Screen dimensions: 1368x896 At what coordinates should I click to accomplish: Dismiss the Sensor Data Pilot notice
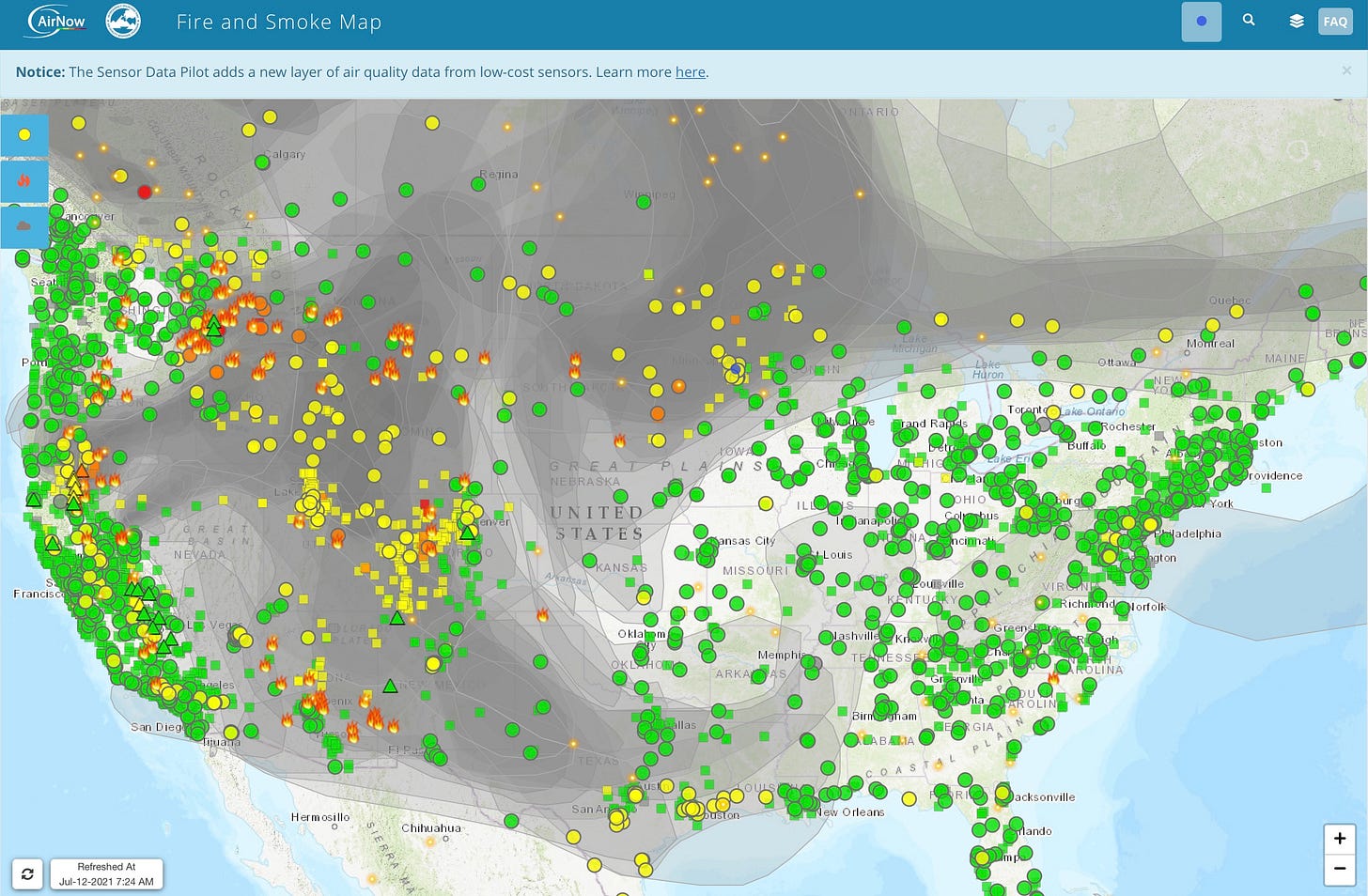click(x=1346, y=70)
